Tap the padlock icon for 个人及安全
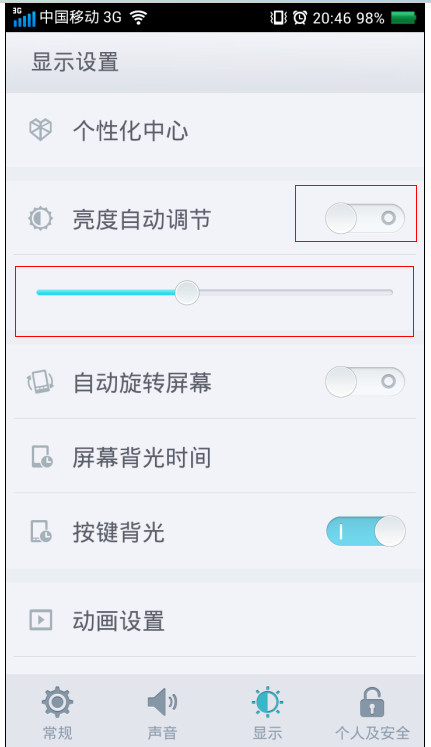Viewport: 431px width, 747px height. click(372, 702)
